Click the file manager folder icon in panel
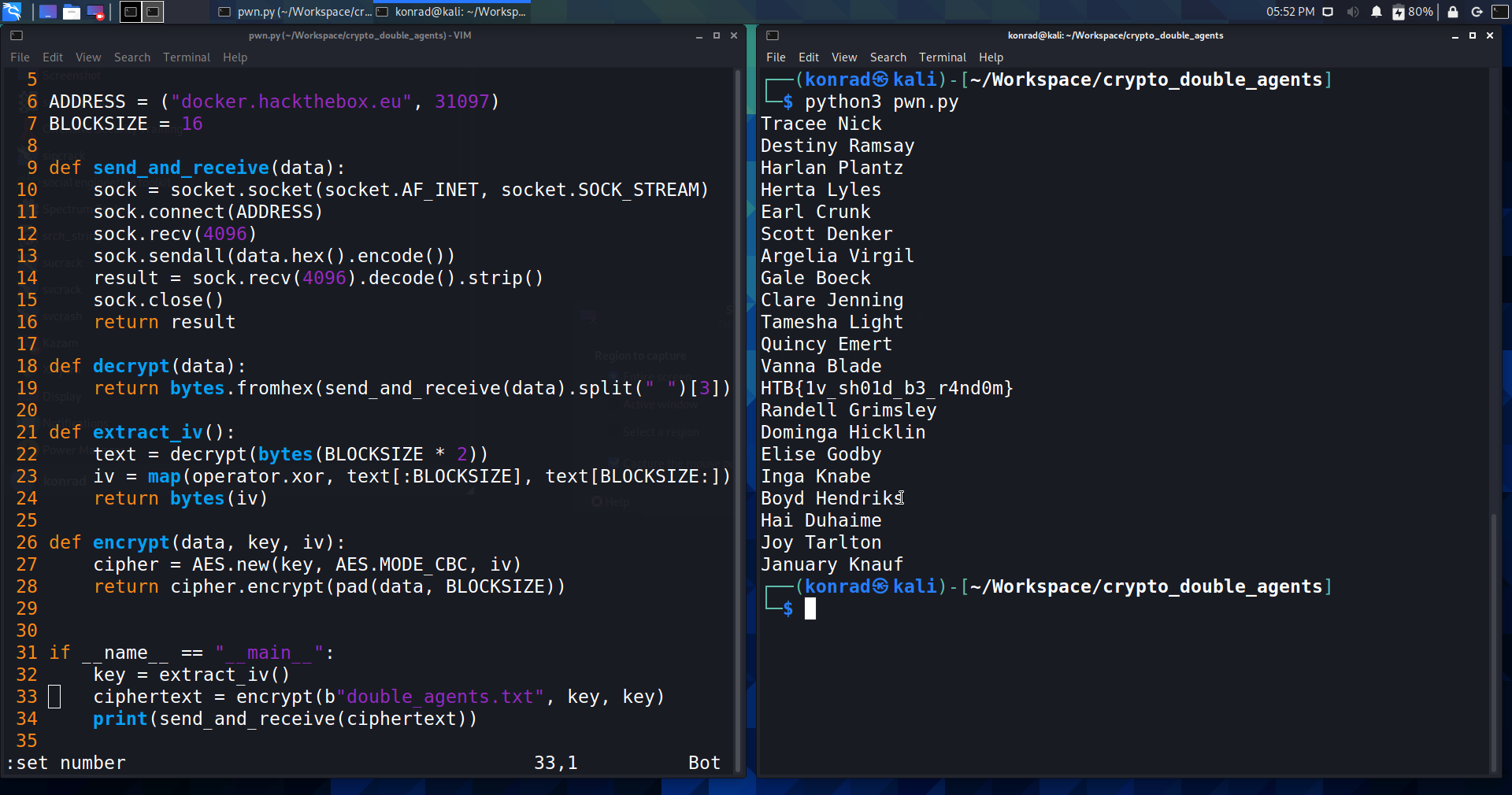The width and height of the screenshot is (1512, 795). coord(72,12)
